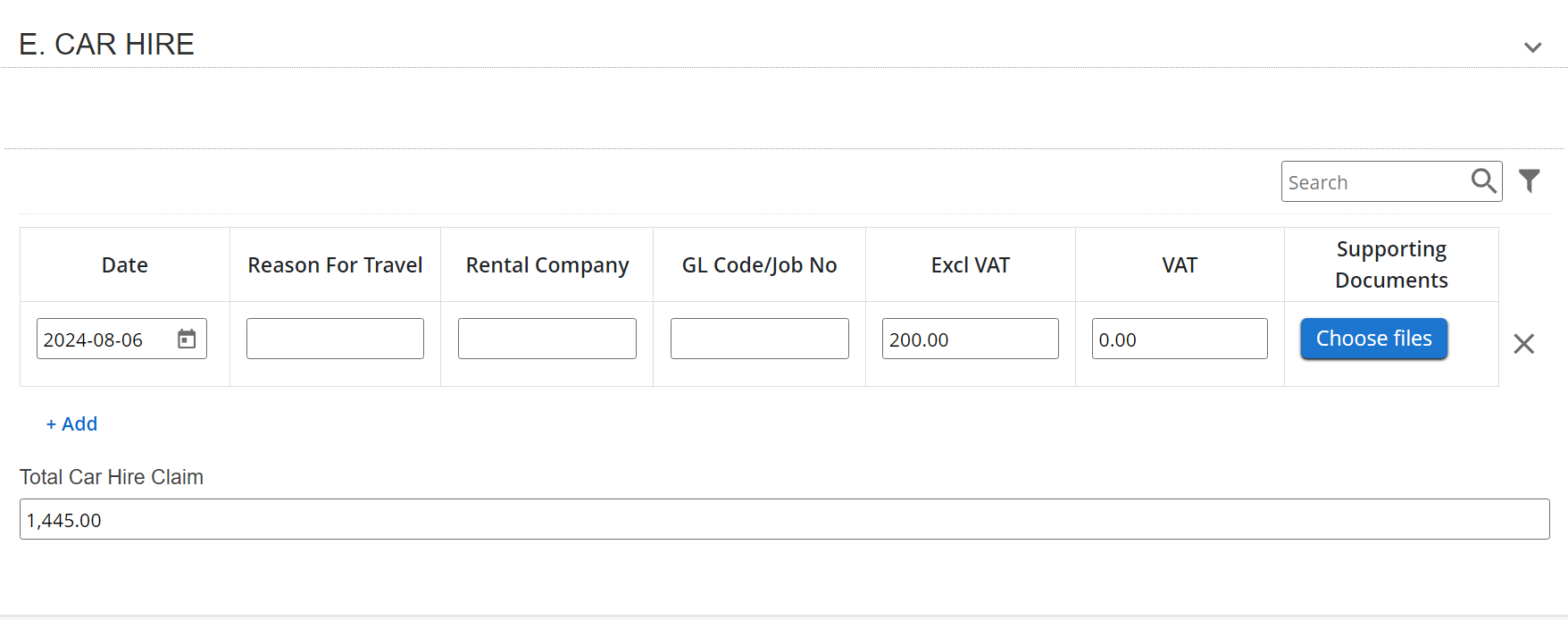Click the VAT field showing 0.00
Image resolution: width=1568 pixels, height=620 pixels.
(x=1179, y=339)
